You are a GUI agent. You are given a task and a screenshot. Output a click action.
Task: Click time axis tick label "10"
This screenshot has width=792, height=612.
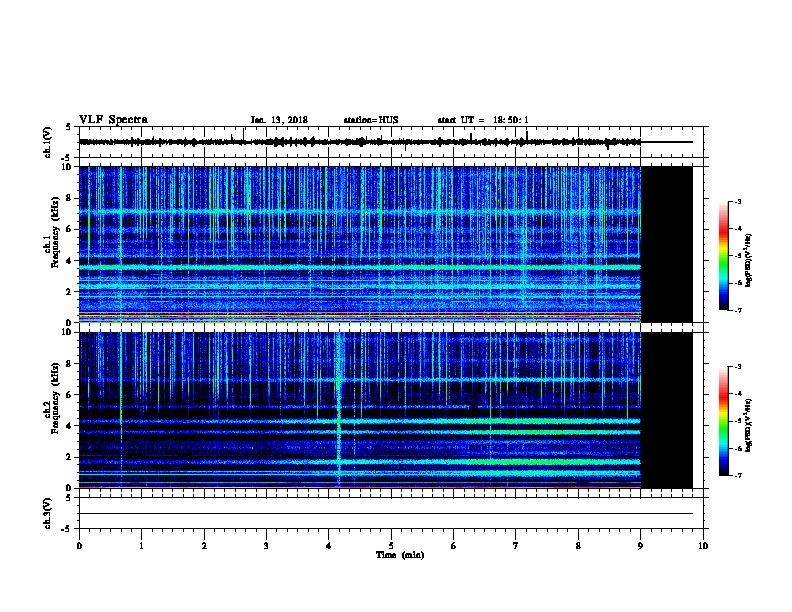click(703, 545)
